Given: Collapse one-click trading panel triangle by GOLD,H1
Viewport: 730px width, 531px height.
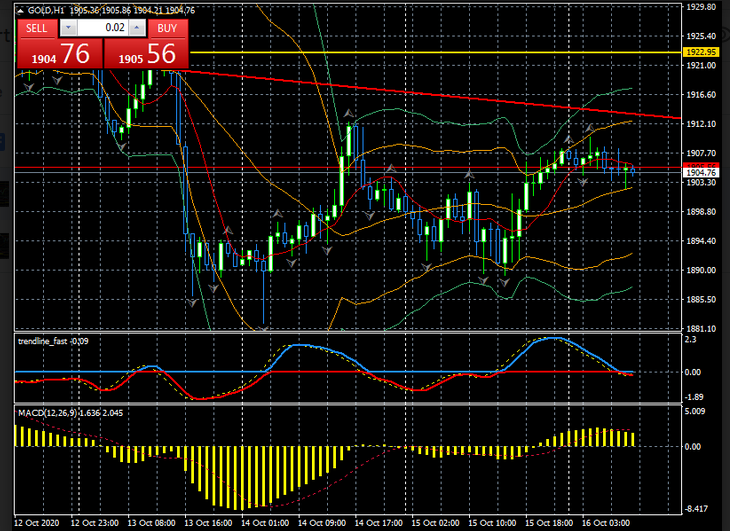Looking at the screenshot, I should pos(20,9).
